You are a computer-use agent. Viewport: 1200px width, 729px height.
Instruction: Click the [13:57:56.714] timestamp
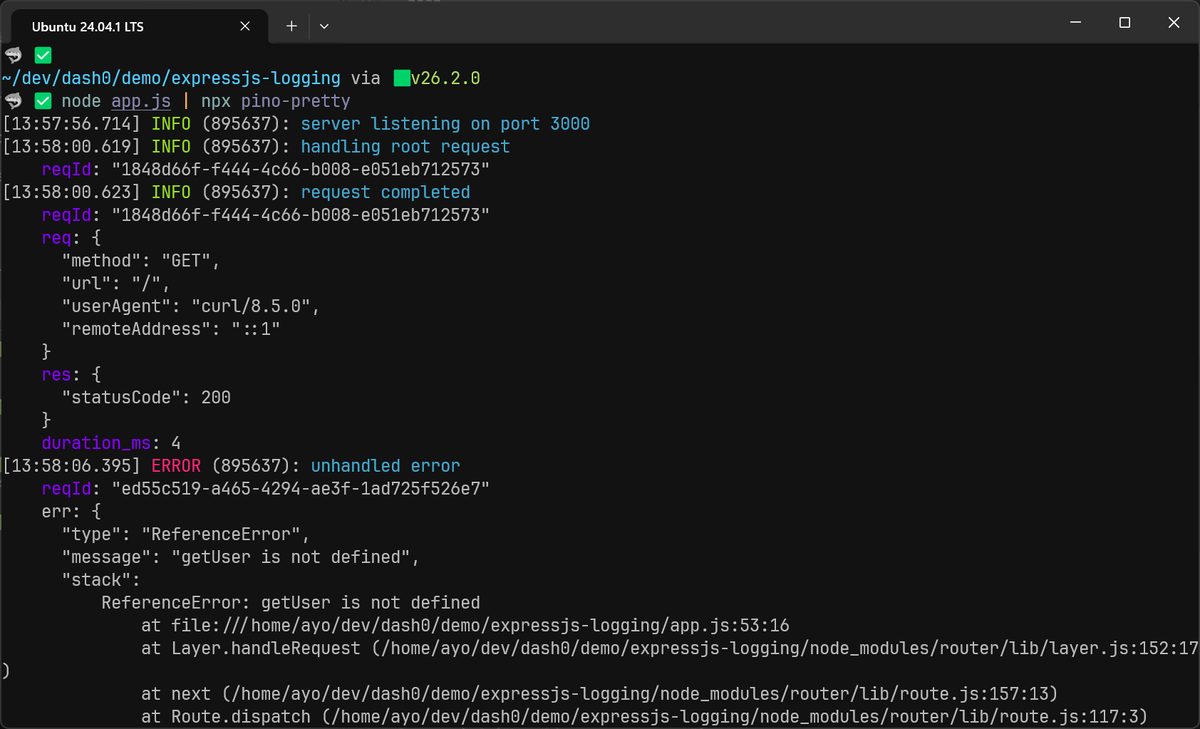click(x=72, y=124)
